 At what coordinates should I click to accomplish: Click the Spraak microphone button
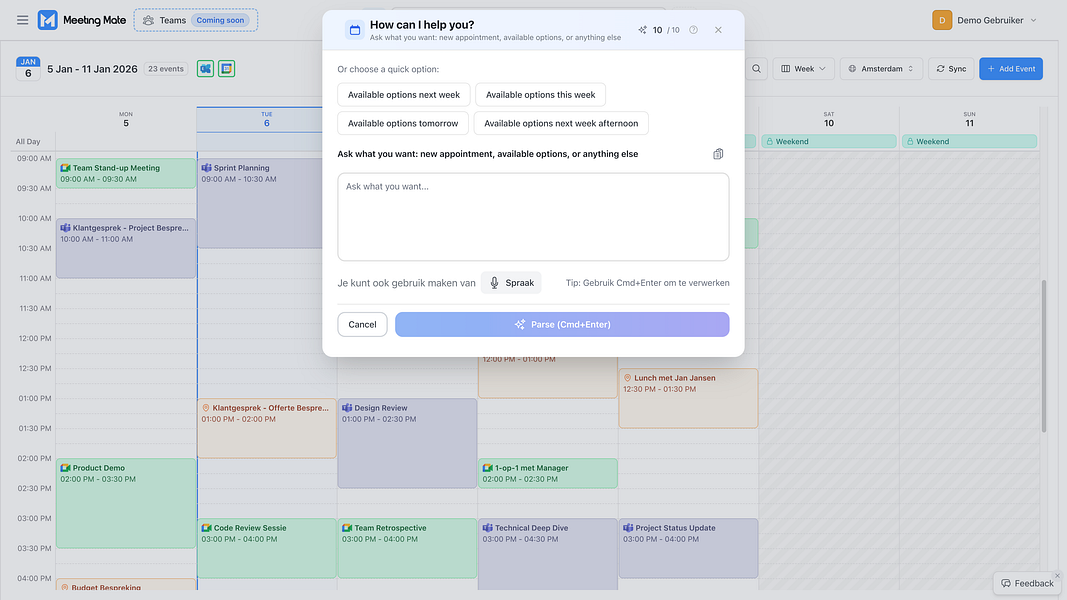click(x=511, y=283)
